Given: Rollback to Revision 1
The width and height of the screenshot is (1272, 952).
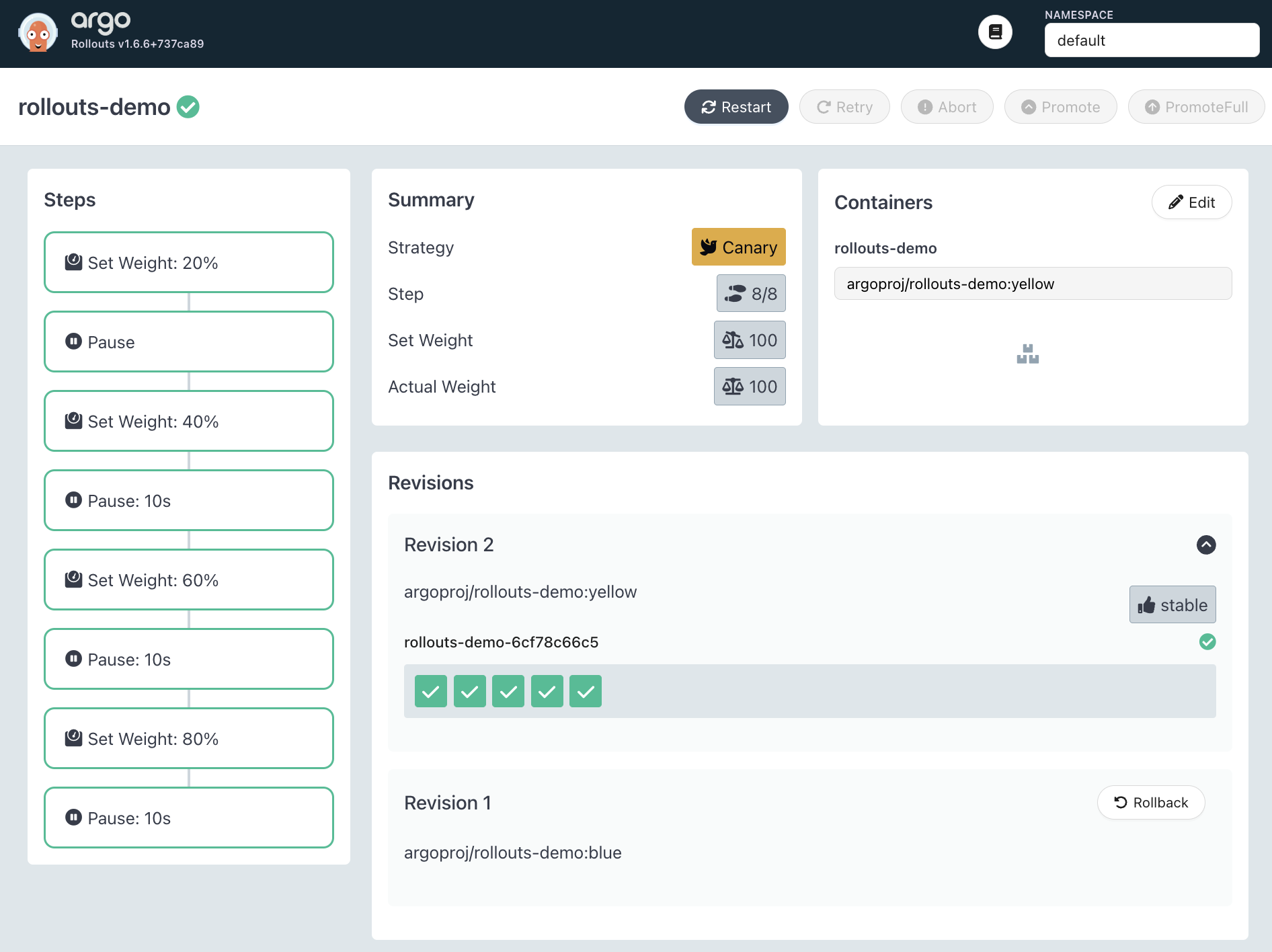Looking at the screenshot, I should point(1150,802).
